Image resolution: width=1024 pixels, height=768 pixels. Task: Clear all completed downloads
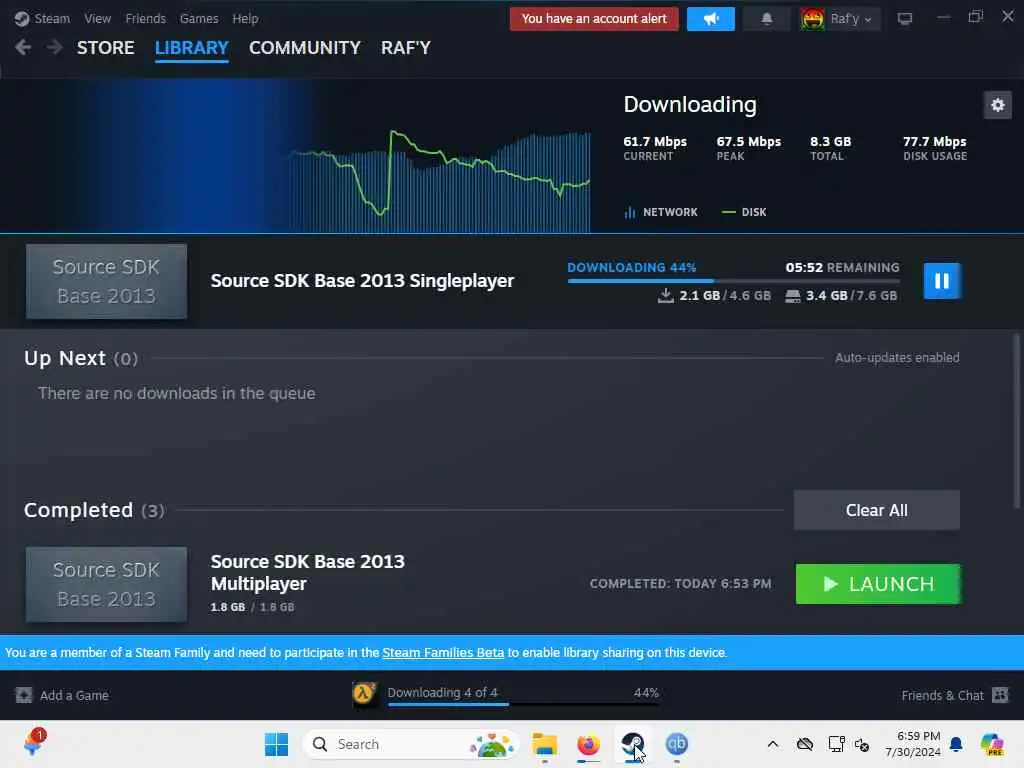pyautogui.click(x=876, y=510)
